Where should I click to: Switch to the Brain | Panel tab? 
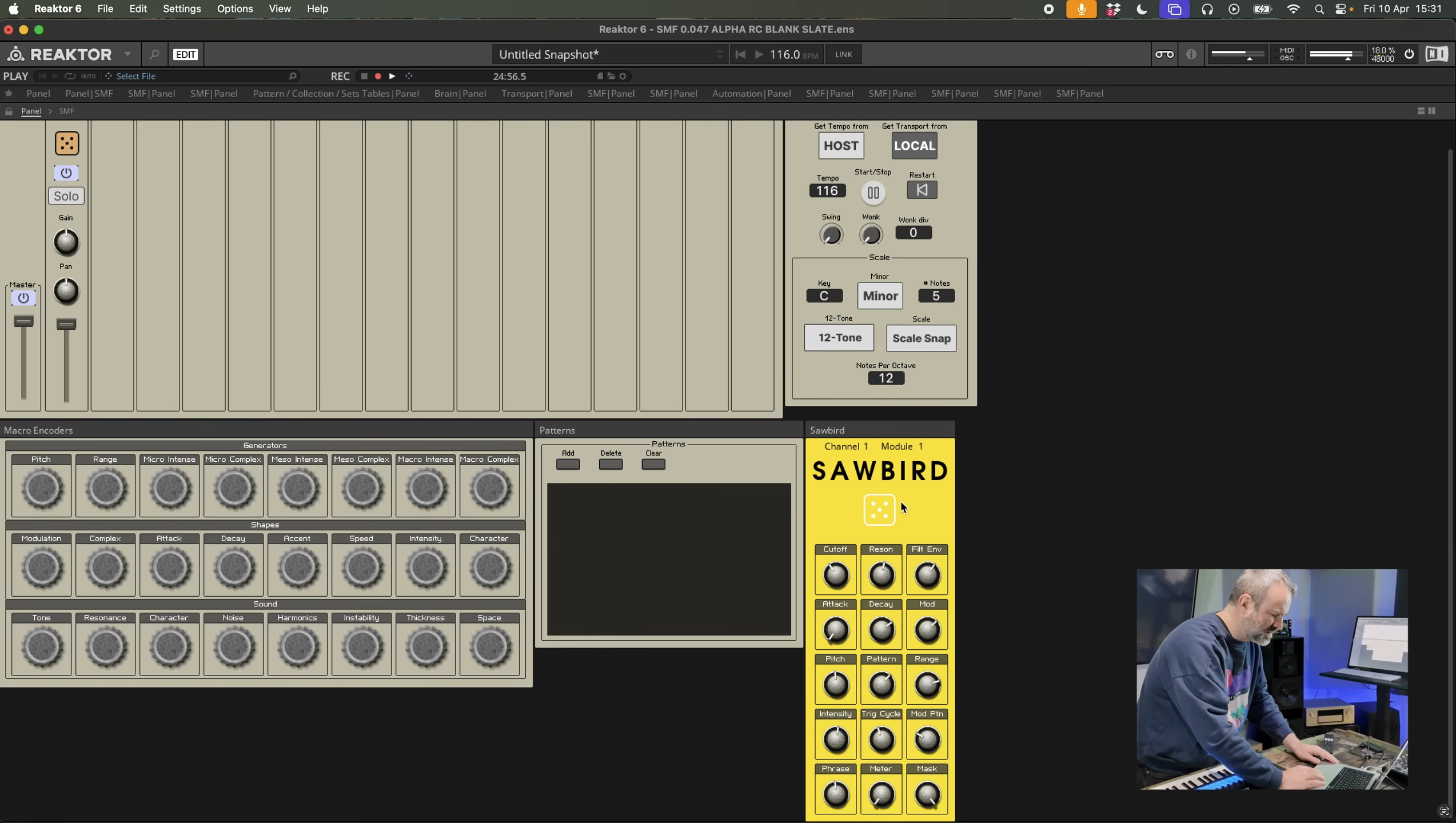[x=460, y=93]
